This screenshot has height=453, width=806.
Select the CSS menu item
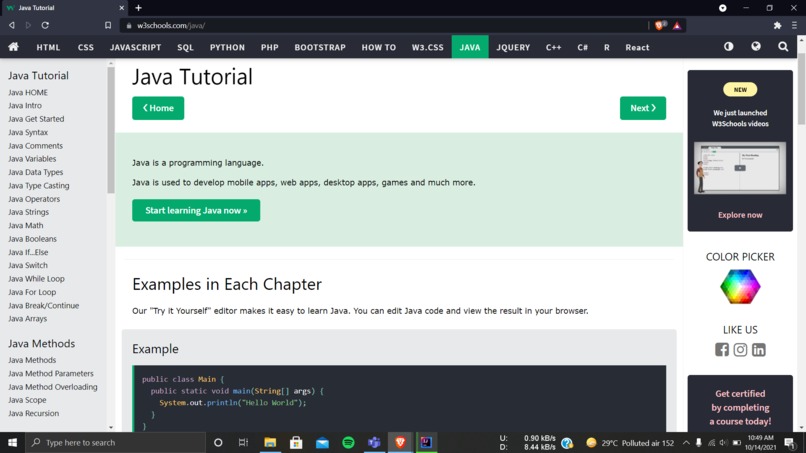tap(86, 47)
